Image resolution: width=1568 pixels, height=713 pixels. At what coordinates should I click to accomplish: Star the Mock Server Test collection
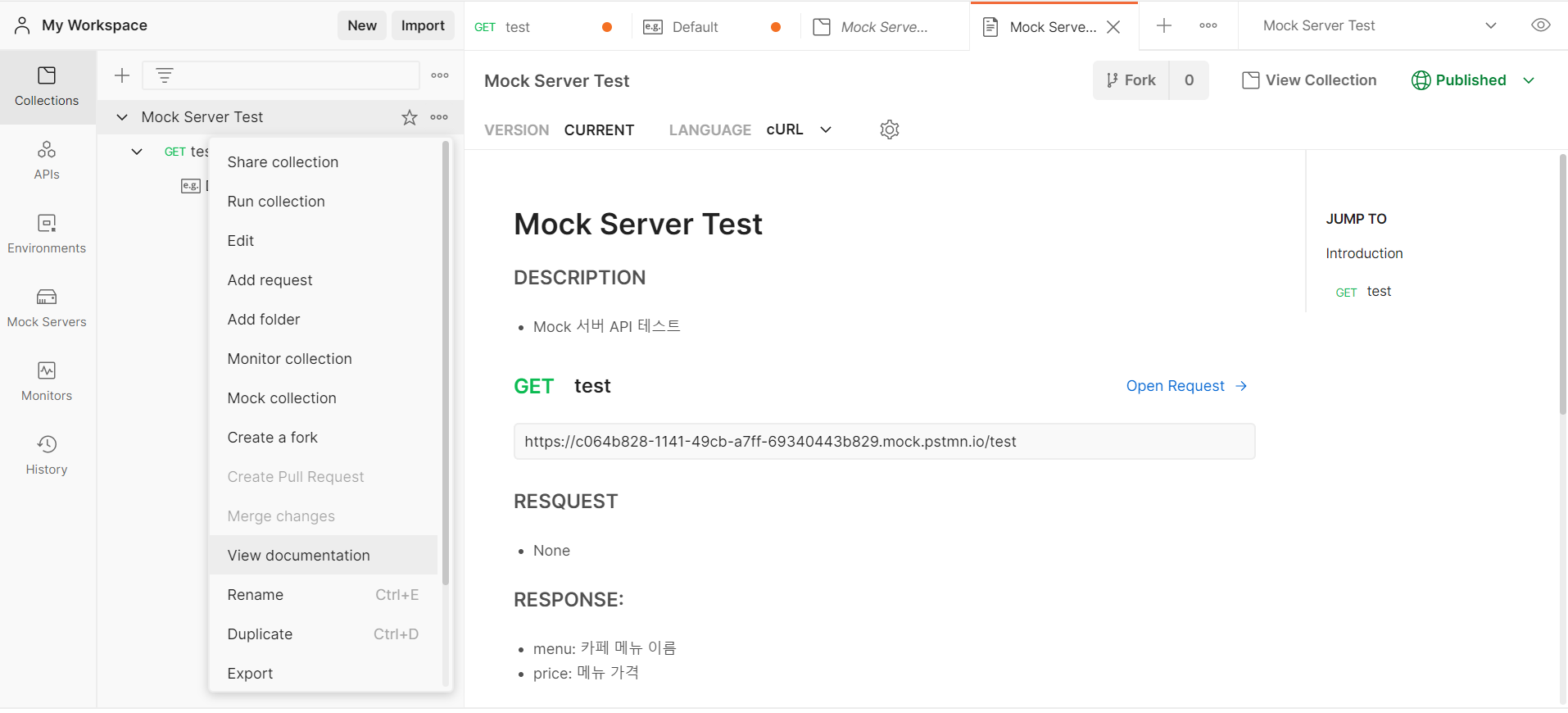coord(410,117)
